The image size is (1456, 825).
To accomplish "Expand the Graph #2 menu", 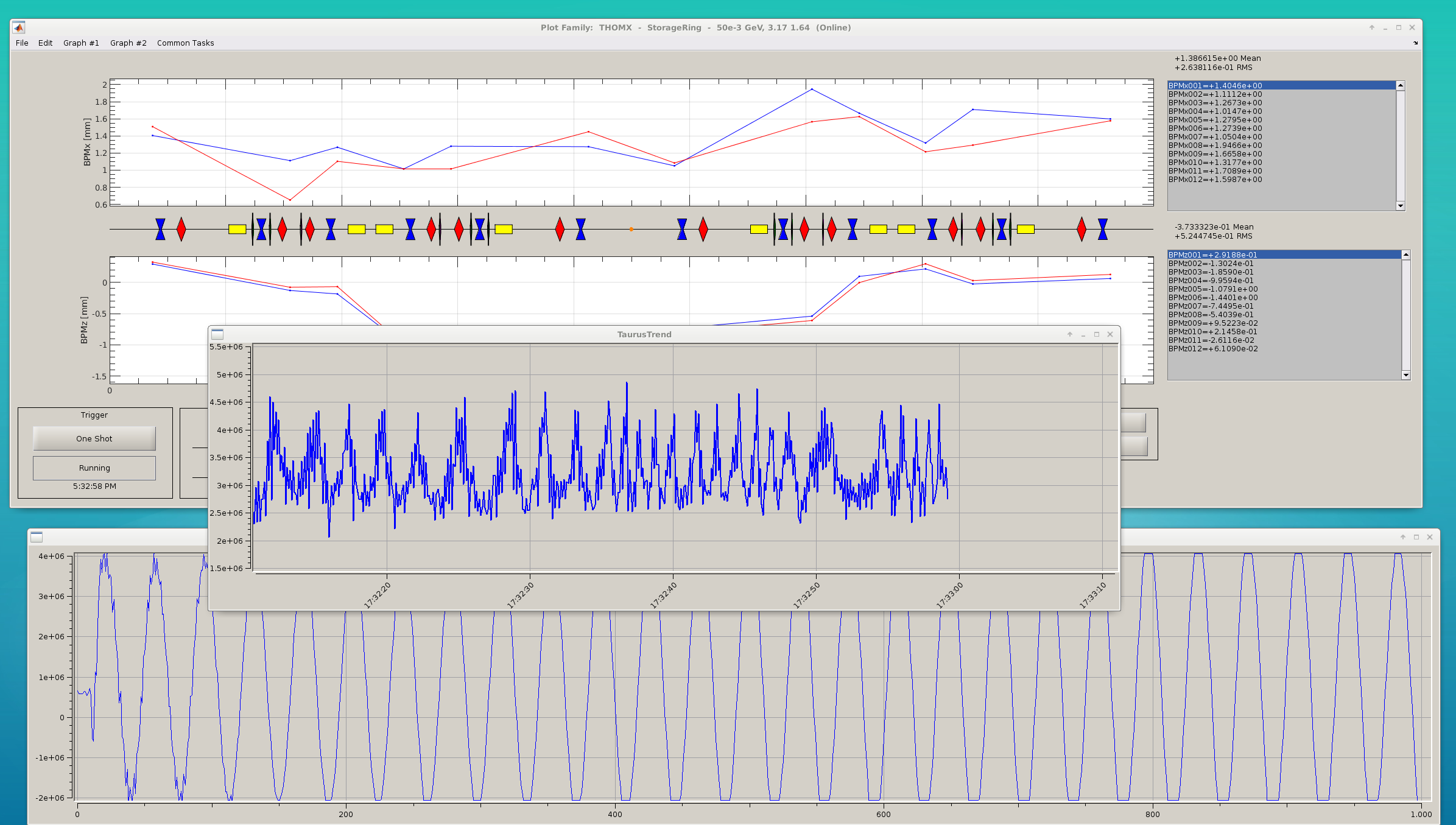I will (x=128, y=43).
